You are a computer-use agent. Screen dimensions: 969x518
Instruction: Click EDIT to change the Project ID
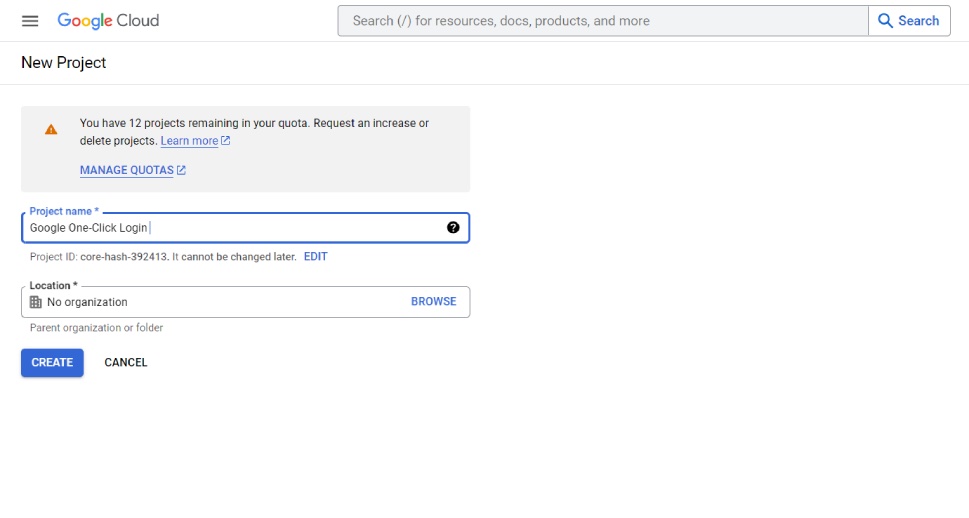tap(315, 257)
